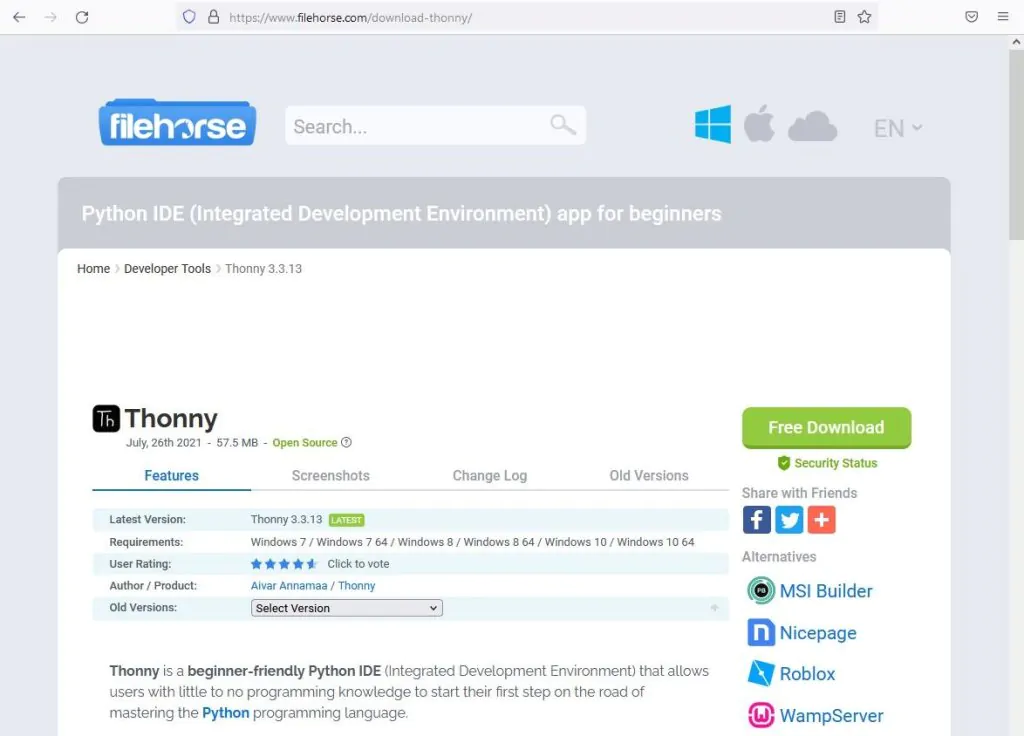
Task: Rate with the fifth star
Action: click(312, 564)
